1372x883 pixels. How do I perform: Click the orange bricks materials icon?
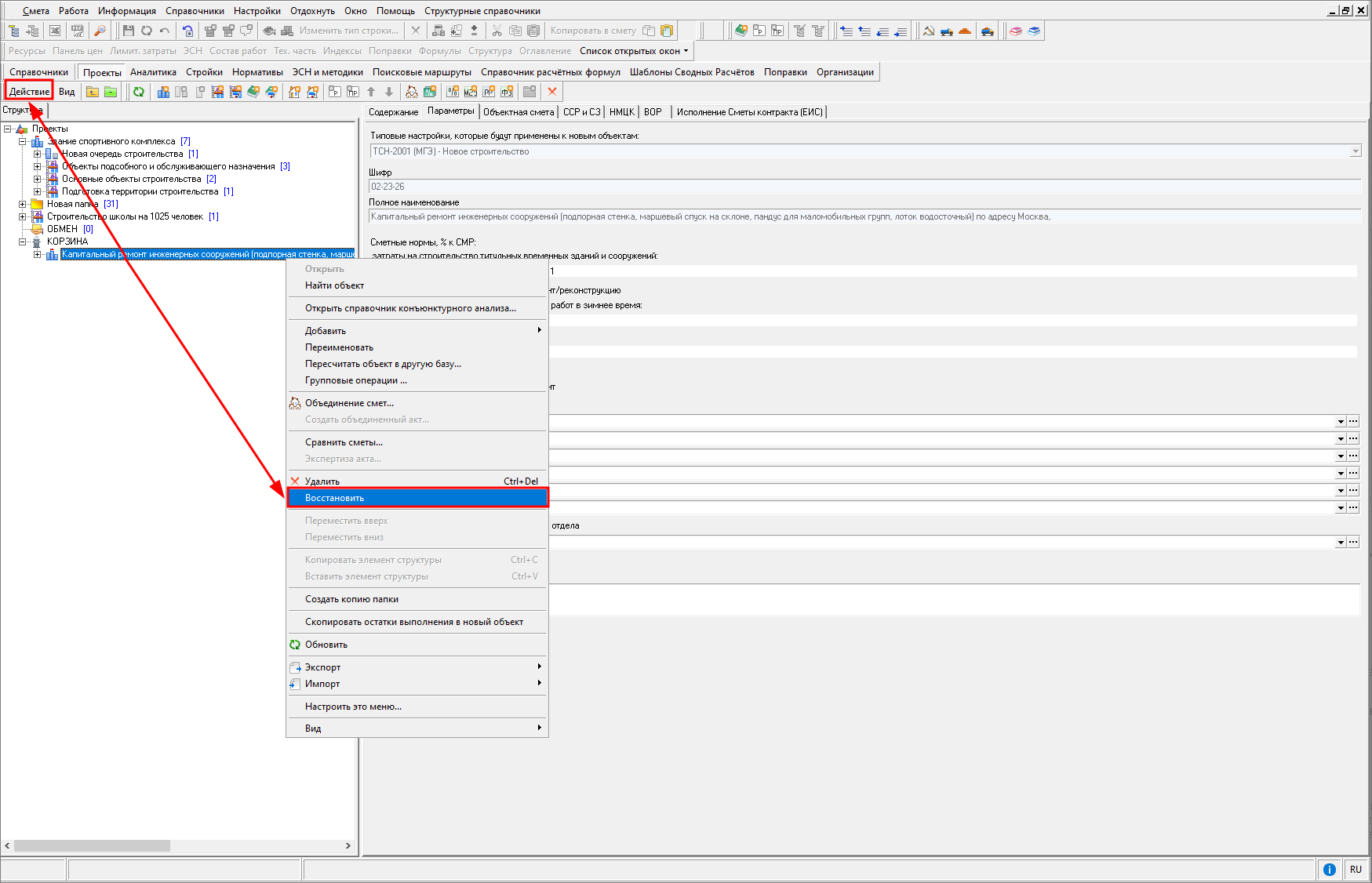(965, 31)
